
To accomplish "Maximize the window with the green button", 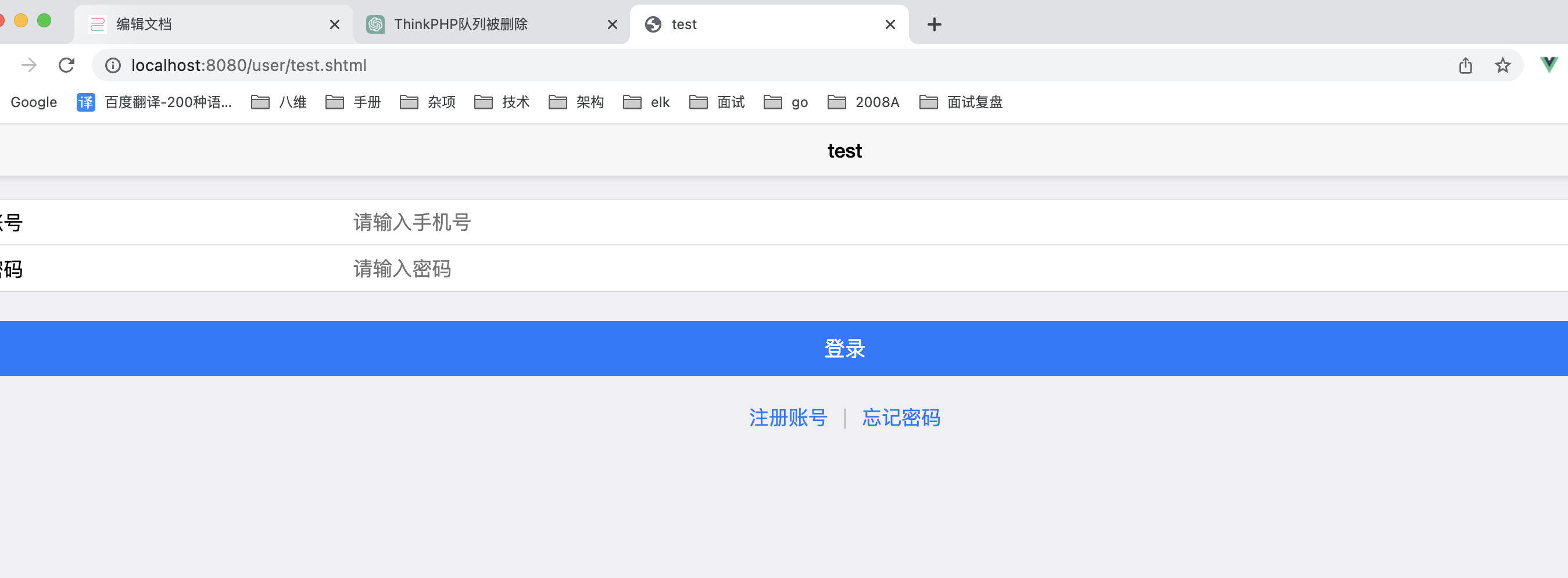I will 44,21.
